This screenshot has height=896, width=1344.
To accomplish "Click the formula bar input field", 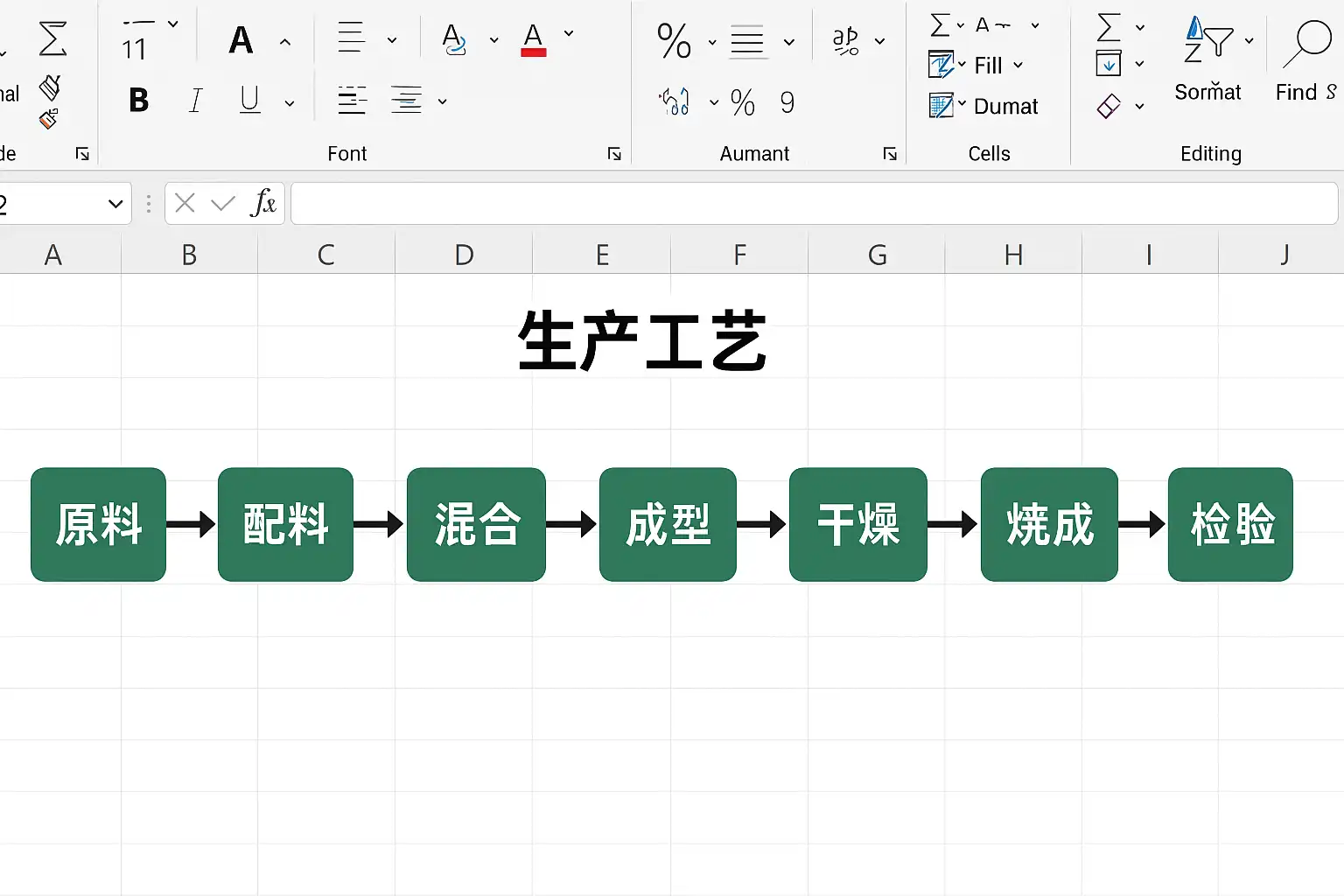I will 814,203.
